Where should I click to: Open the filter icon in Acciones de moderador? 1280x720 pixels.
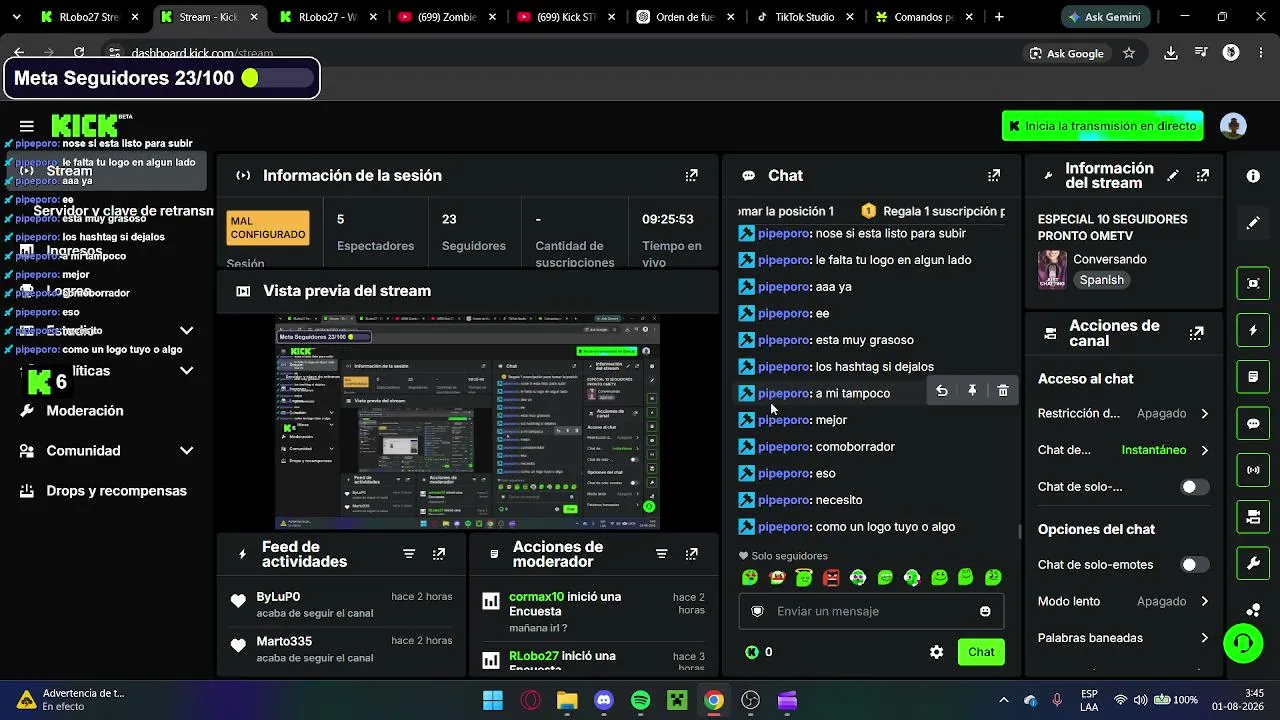click(x=661, y=554)
